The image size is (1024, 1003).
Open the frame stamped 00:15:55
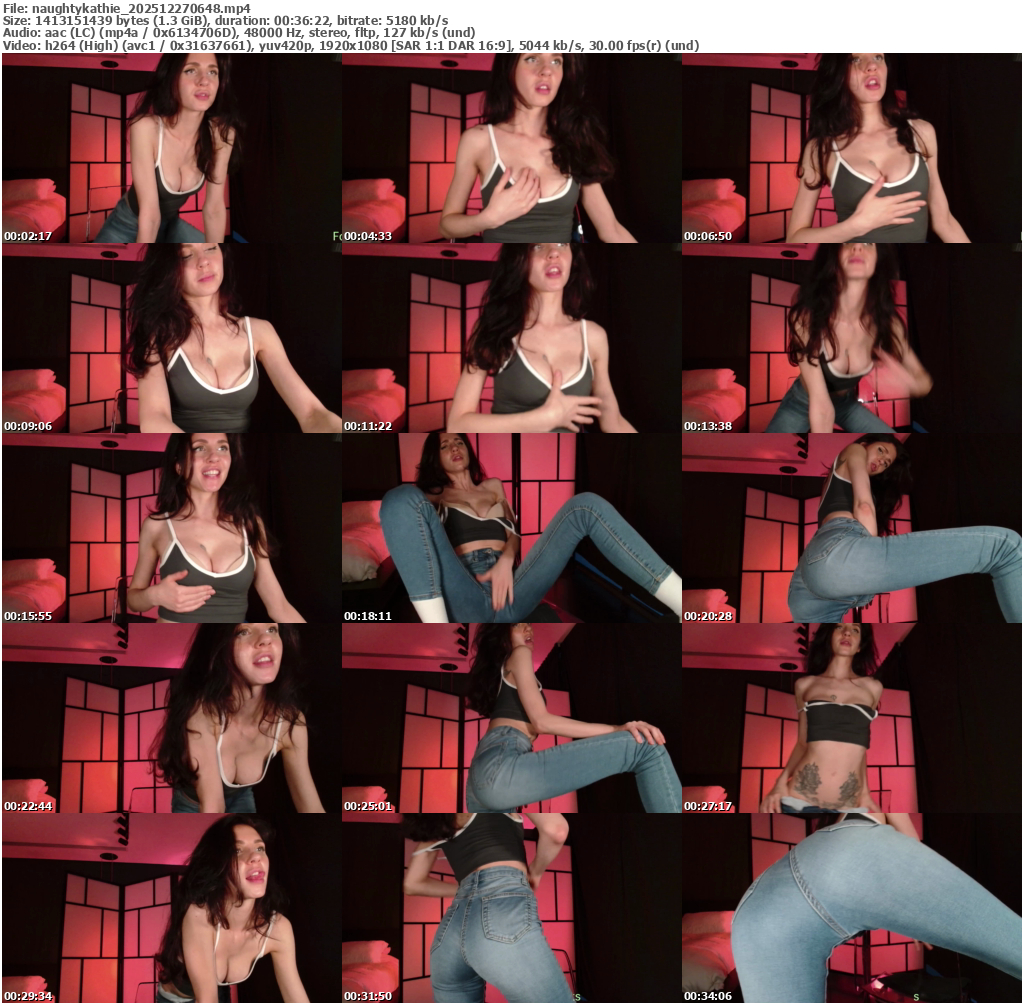coord(171,528)
